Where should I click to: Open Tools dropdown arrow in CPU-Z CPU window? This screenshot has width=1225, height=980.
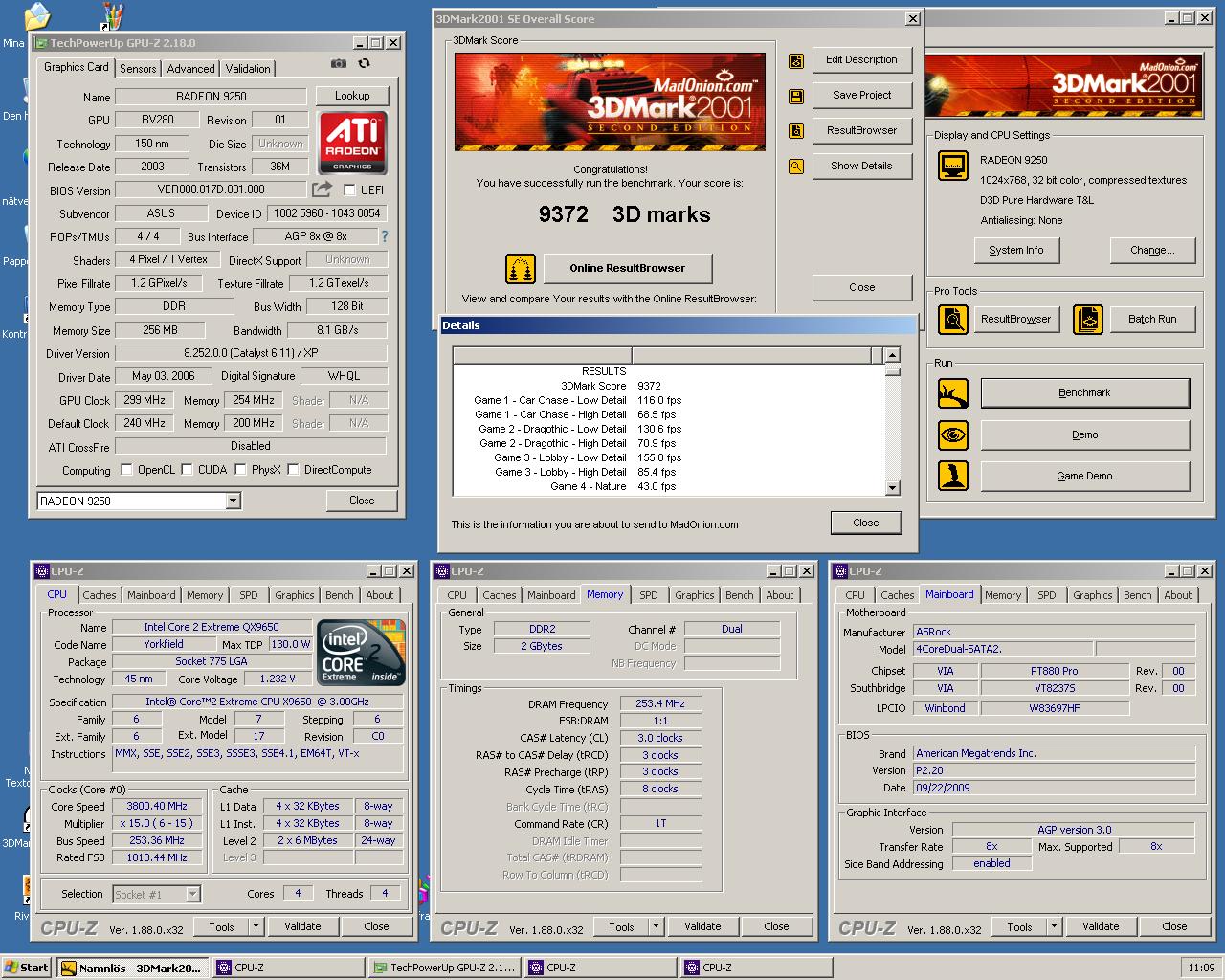pyautogui.click(x=256, y=926)
